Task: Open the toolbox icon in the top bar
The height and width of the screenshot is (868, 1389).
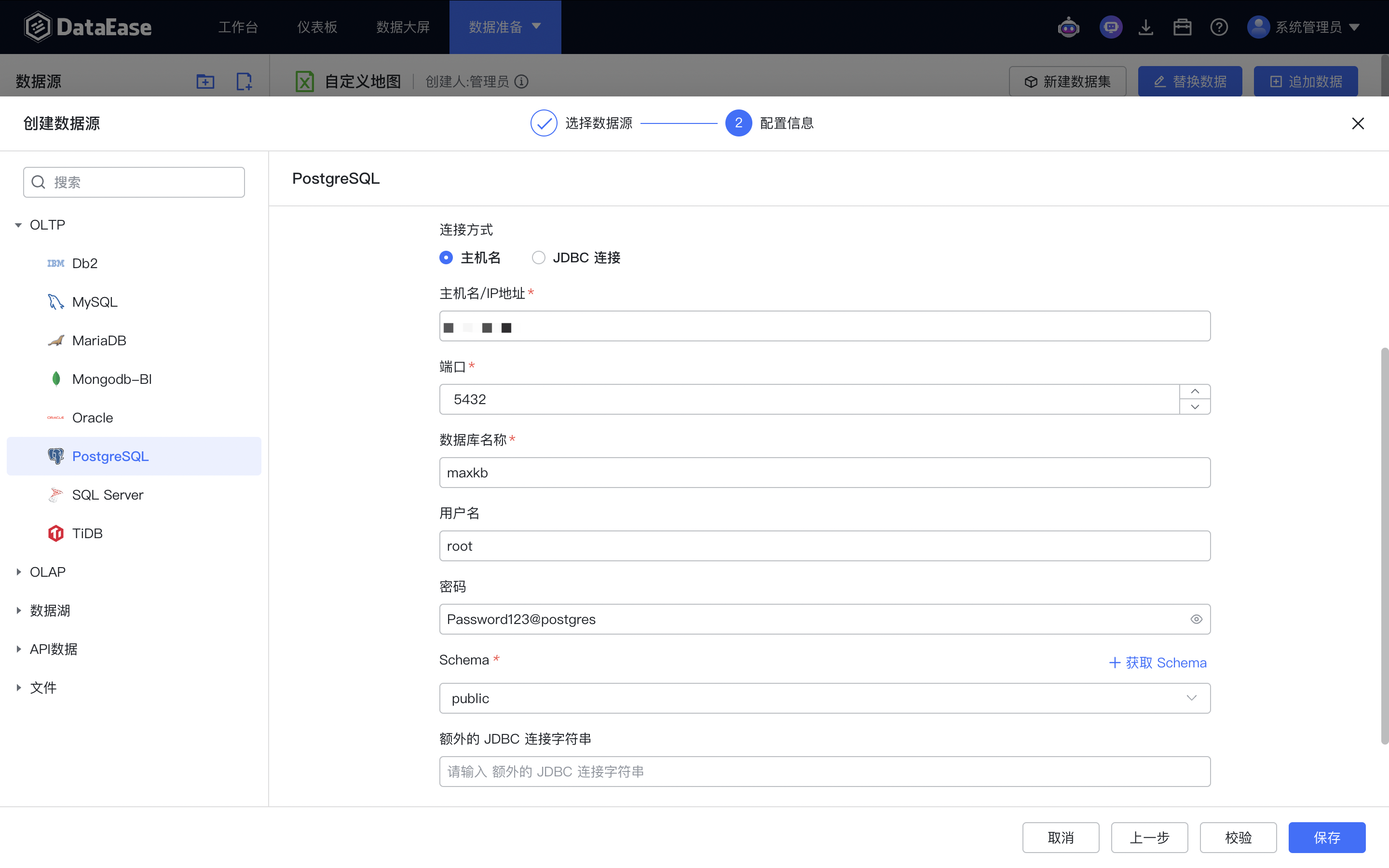Action: pyautogui.click(x=1183, y=27)
